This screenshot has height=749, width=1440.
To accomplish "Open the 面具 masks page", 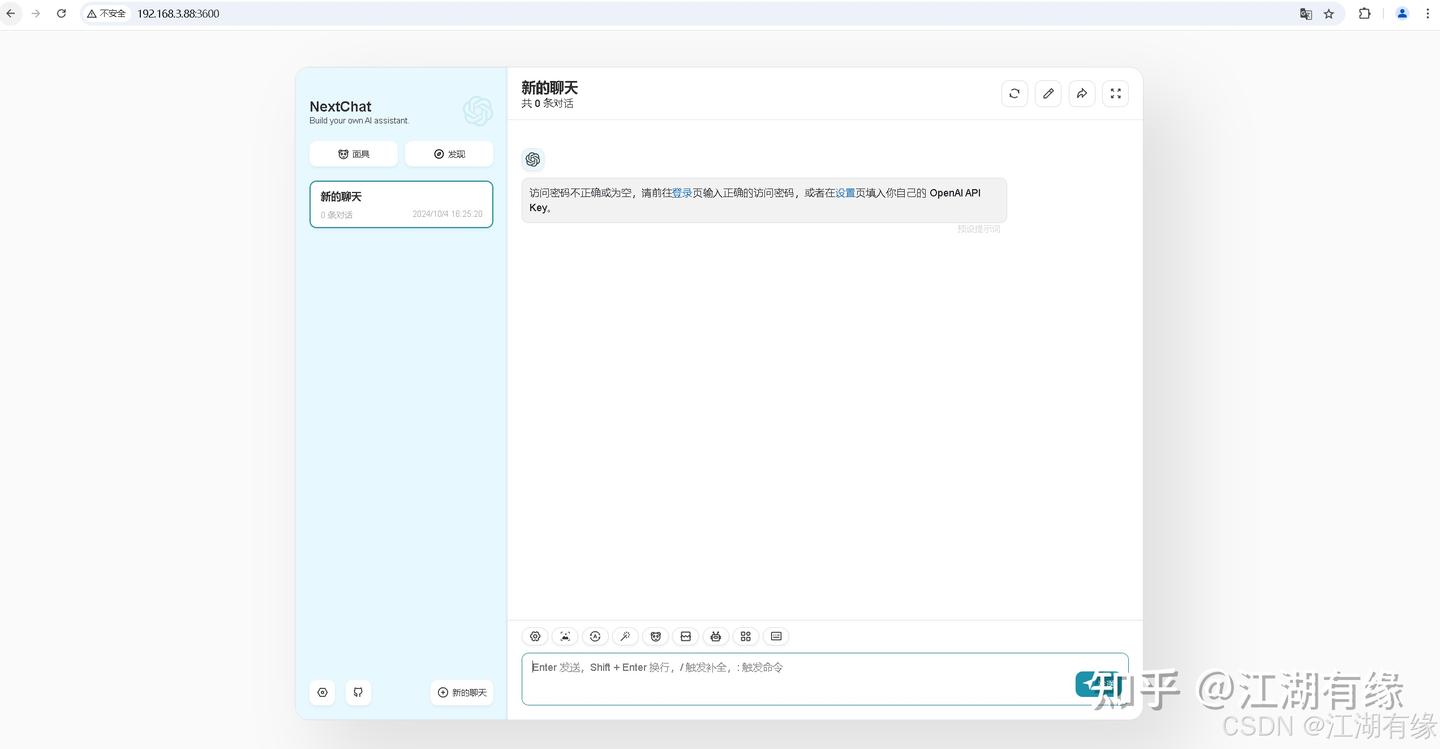I will coord(353,154).
